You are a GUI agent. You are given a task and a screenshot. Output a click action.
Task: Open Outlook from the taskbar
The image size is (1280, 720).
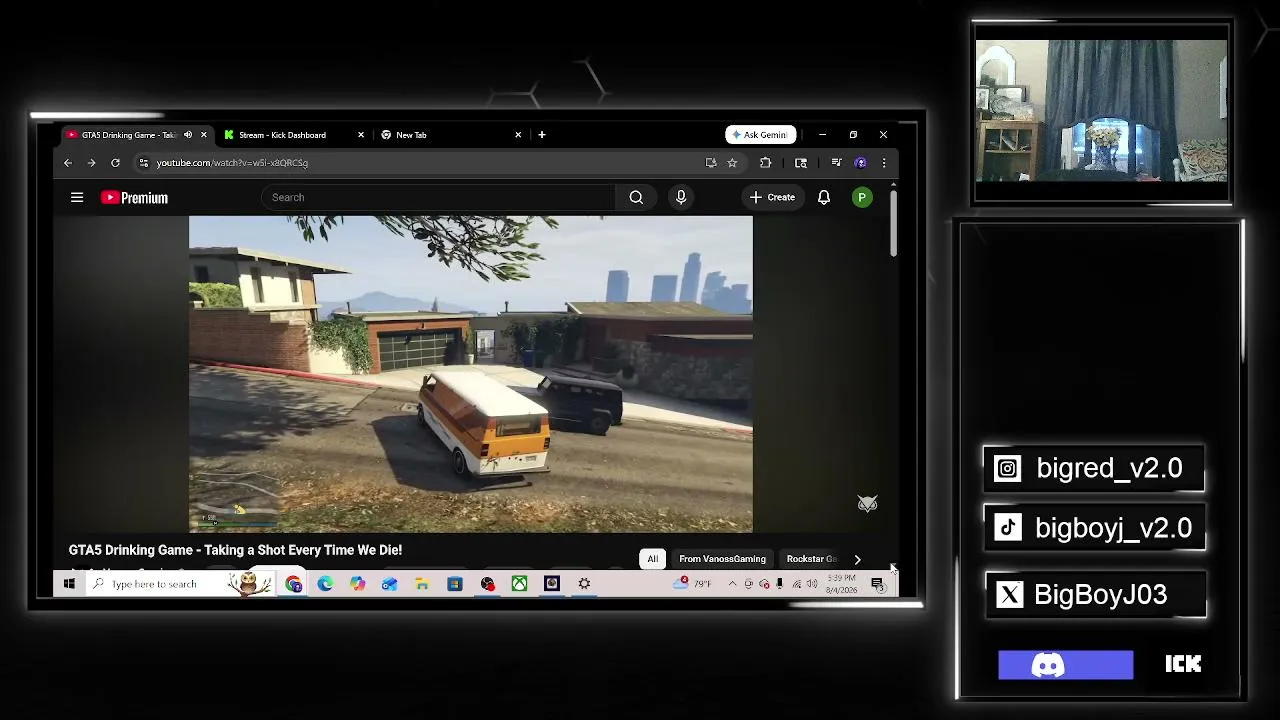(390, 584)
